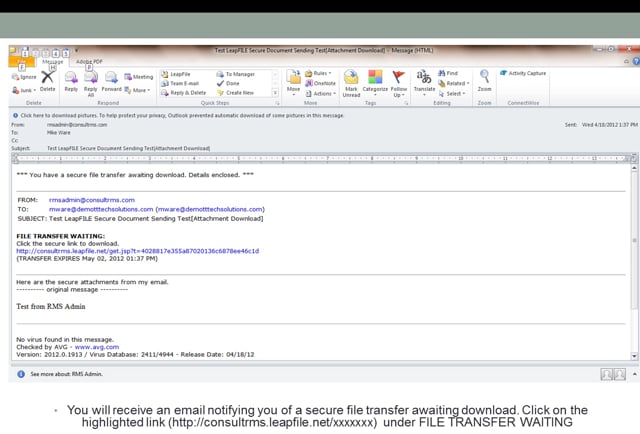Image resolution: width=640 pixels, height=434 pixels.
Task: Open the Related dropdown
Action: [x=453, y=83]
